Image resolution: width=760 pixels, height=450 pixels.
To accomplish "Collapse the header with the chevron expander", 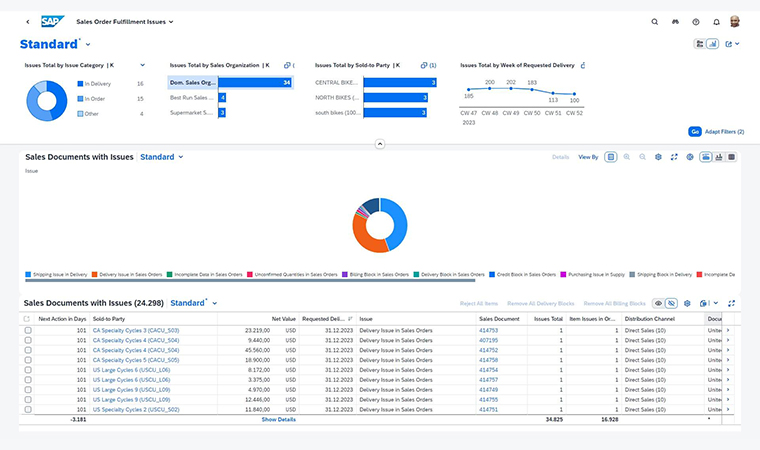I will click(380, 145).
